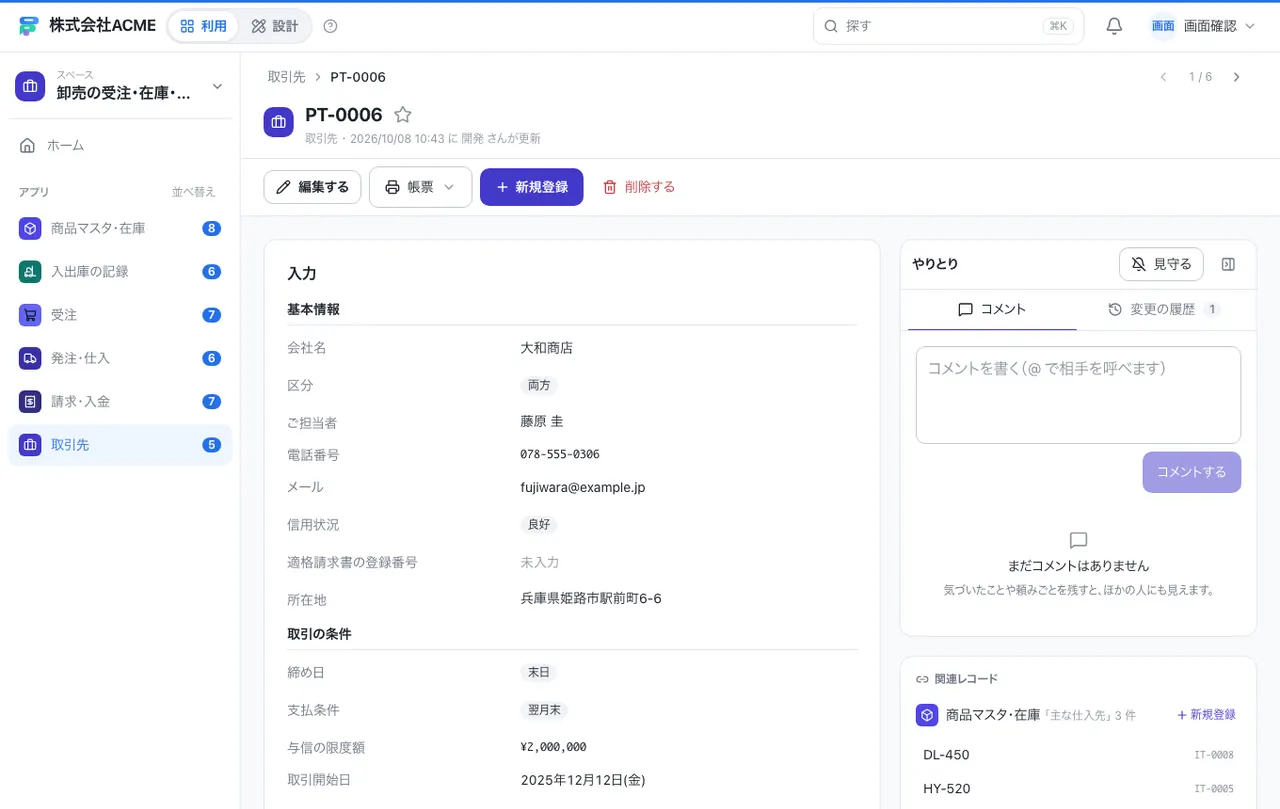The height and width of the screenshot is (809, 1280).
Task: Click the 株式会社ACME logo icon
Action: tap(28, 26)
